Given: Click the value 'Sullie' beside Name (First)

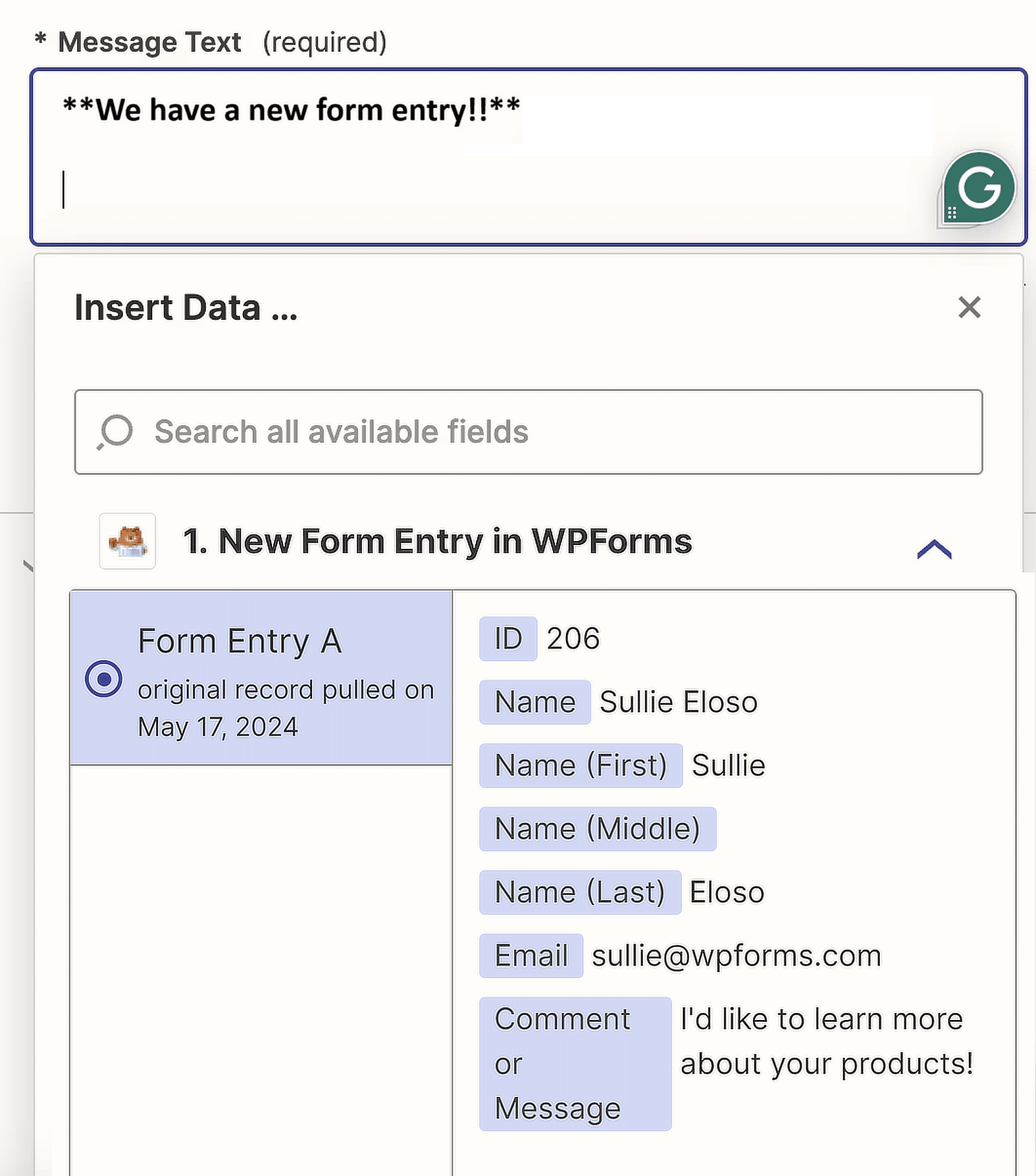Looking at the screenshot, I should tap(728, 766).
